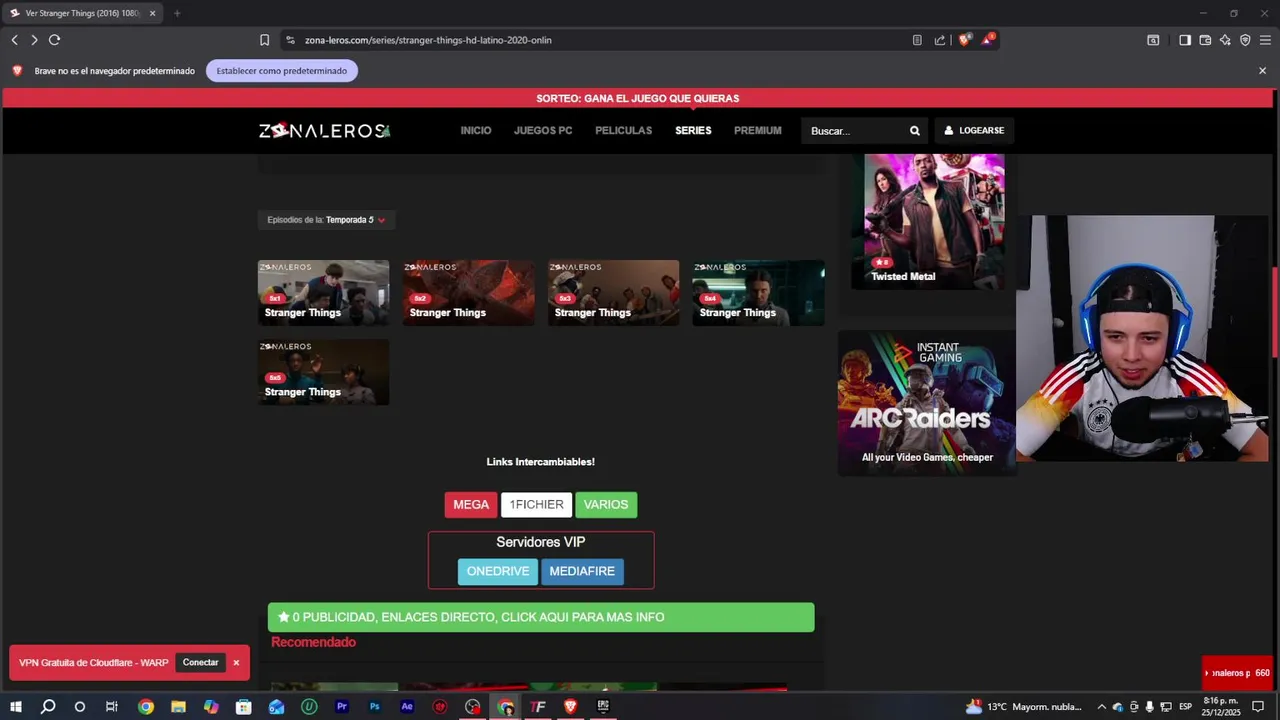Click the share icon in the address bar
Screen dimensions: 1280x720
[x=940, y=40]
